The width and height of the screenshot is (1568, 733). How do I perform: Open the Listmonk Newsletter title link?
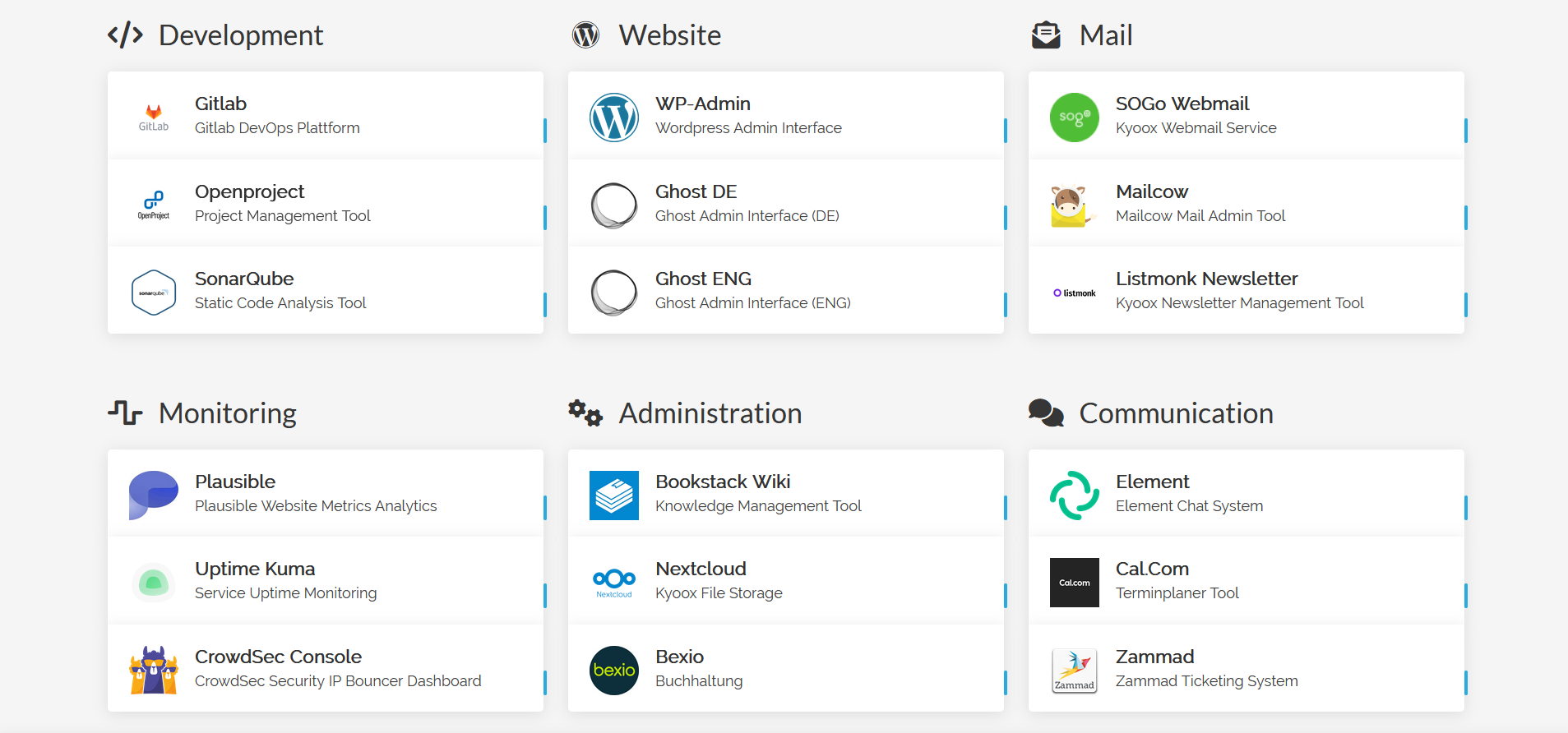coord(1206,279)
